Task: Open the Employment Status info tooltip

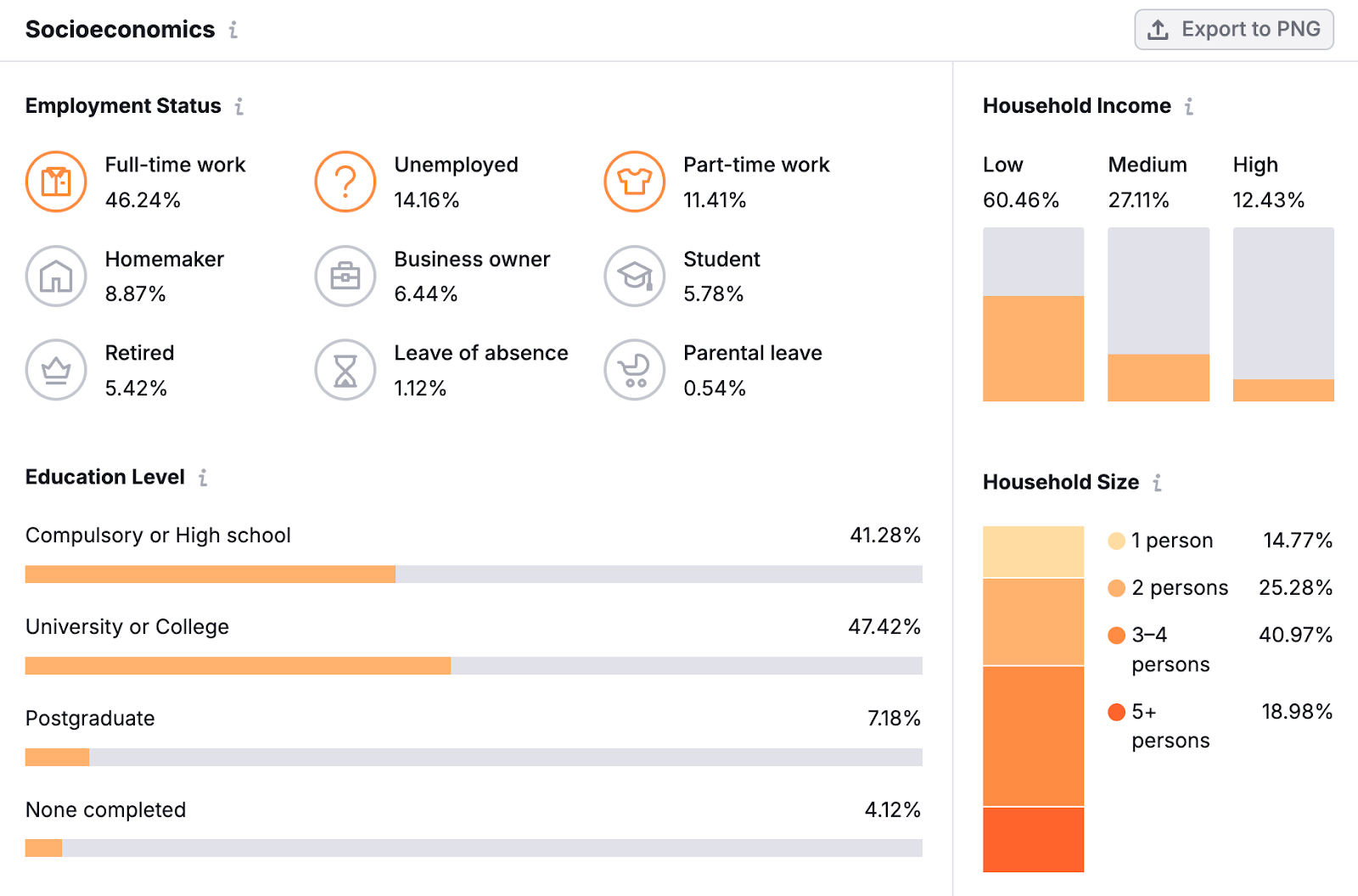Action: [x=240, y=106]
